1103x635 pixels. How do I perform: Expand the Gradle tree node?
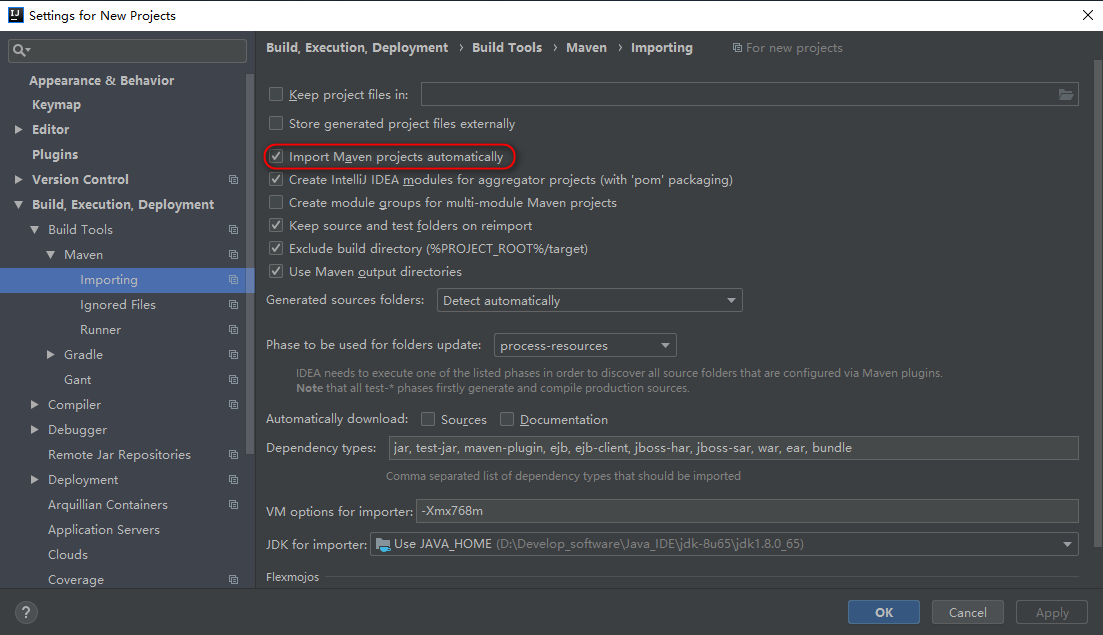(51, 354)
